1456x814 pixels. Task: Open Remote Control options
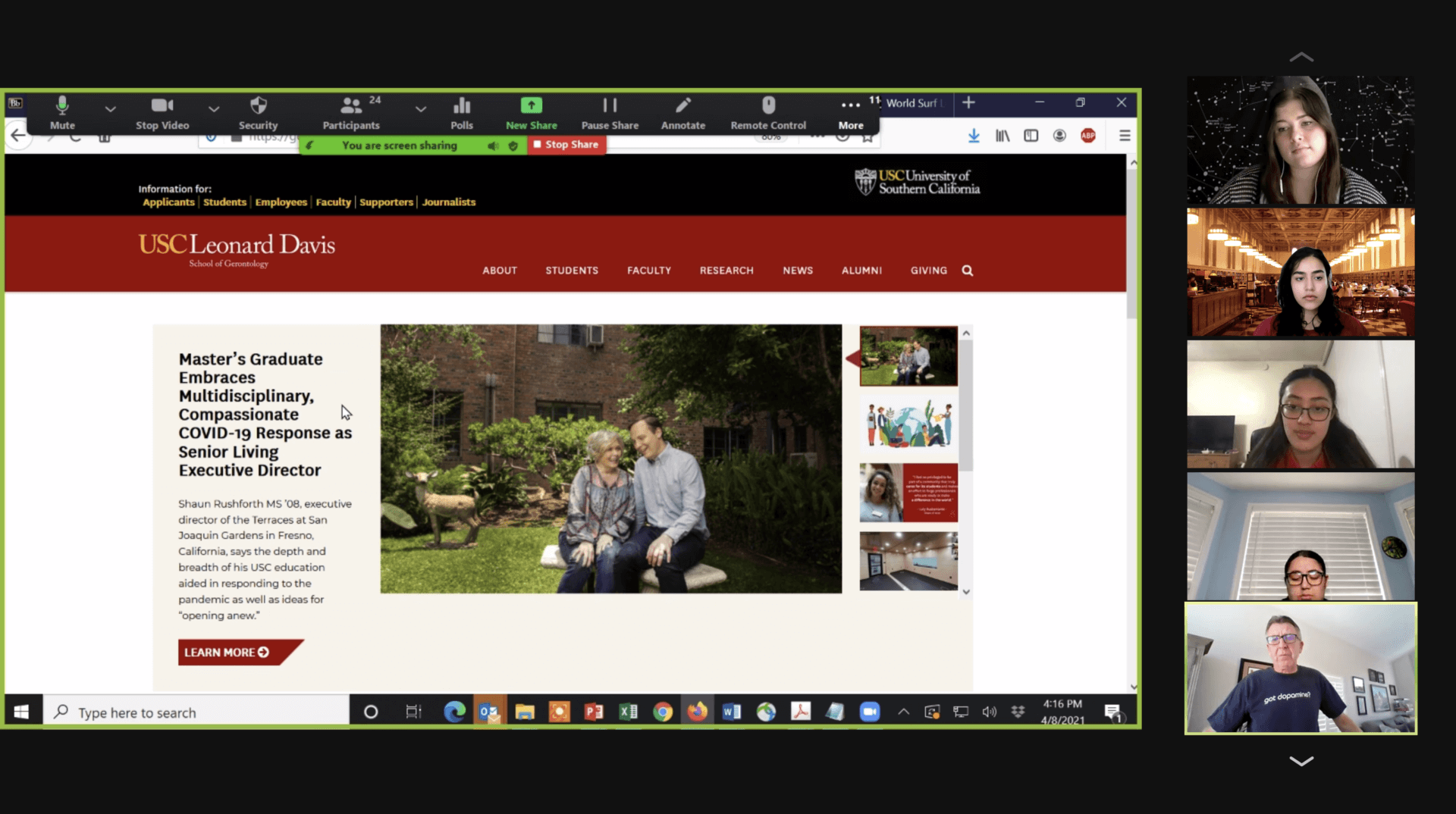coord(768,113)
